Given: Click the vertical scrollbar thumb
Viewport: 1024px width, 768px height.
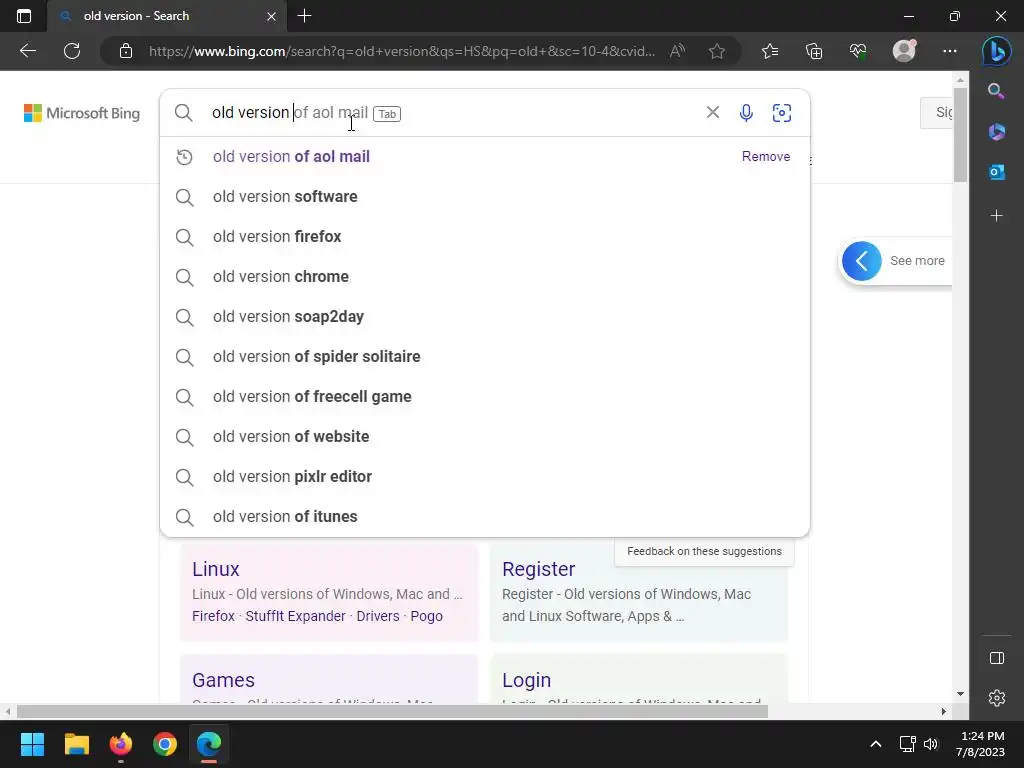Looking at the screenshot, I should (960, 135).
